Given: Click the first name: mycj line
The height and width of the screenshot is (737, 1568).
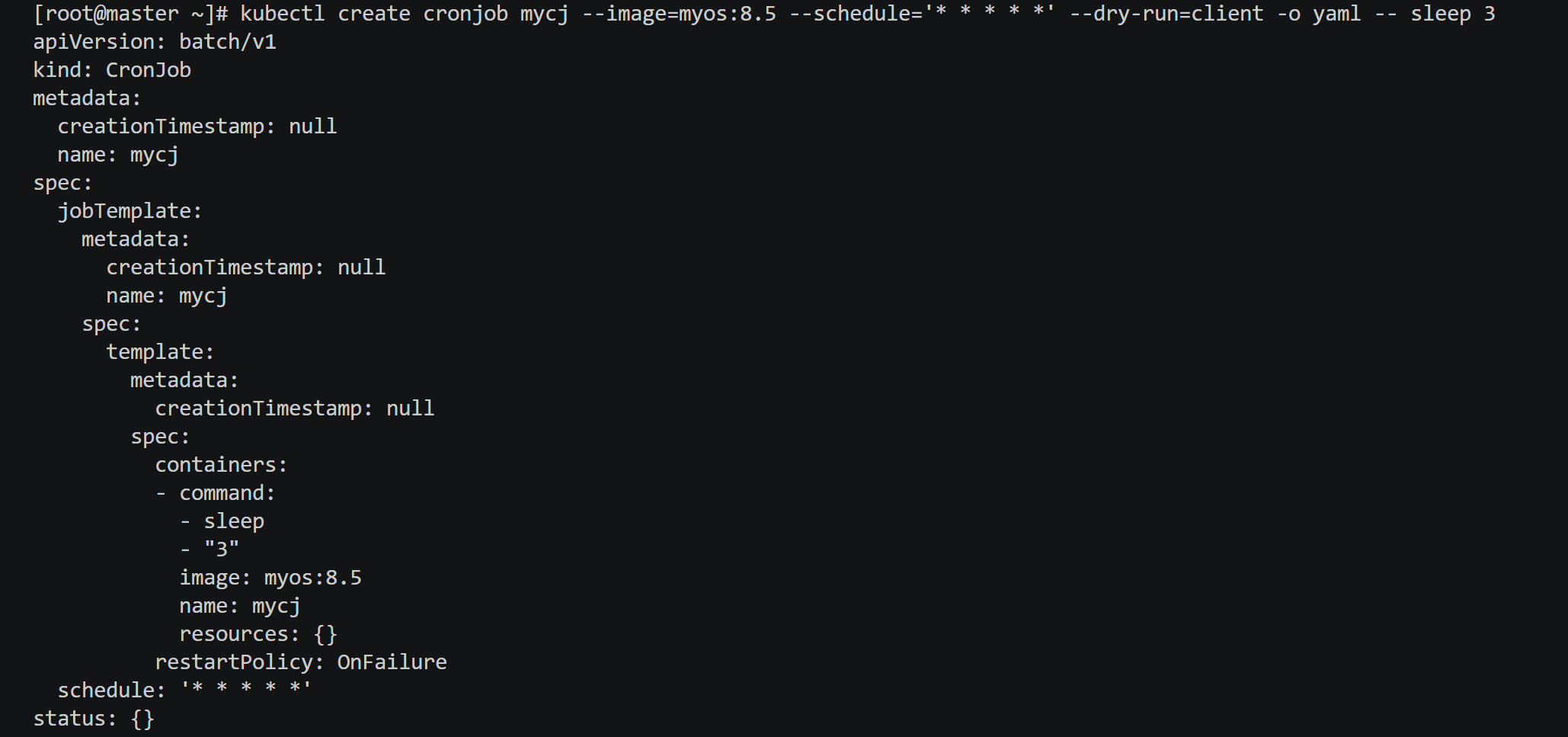Looking at the screenshot, I should (x=118, y=155).
